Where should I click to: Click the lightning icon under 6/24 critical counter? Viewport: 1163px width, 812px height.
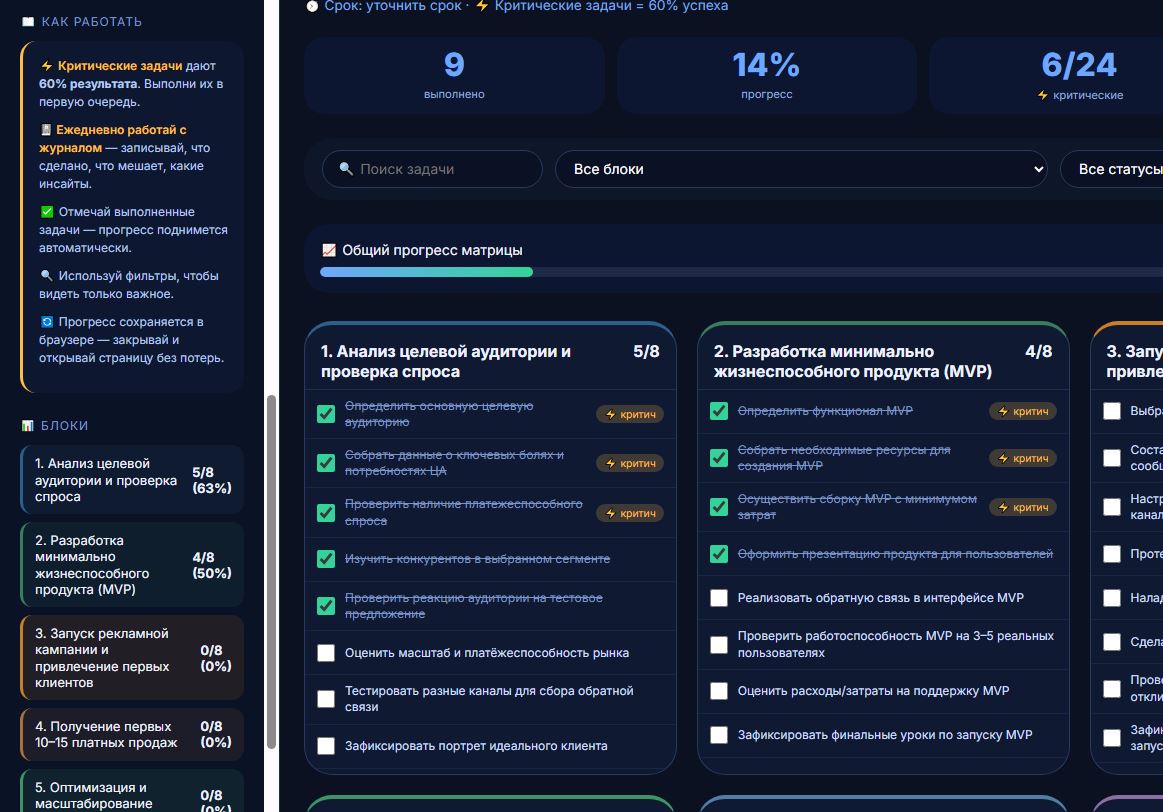(x=1043, y=95)
